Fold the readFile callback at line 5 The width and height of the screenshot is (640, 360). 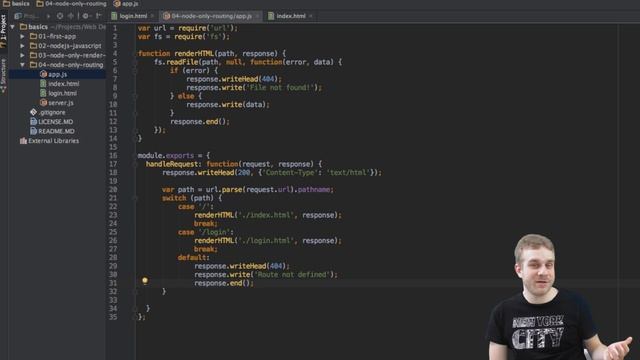click(x=135, y=62)
